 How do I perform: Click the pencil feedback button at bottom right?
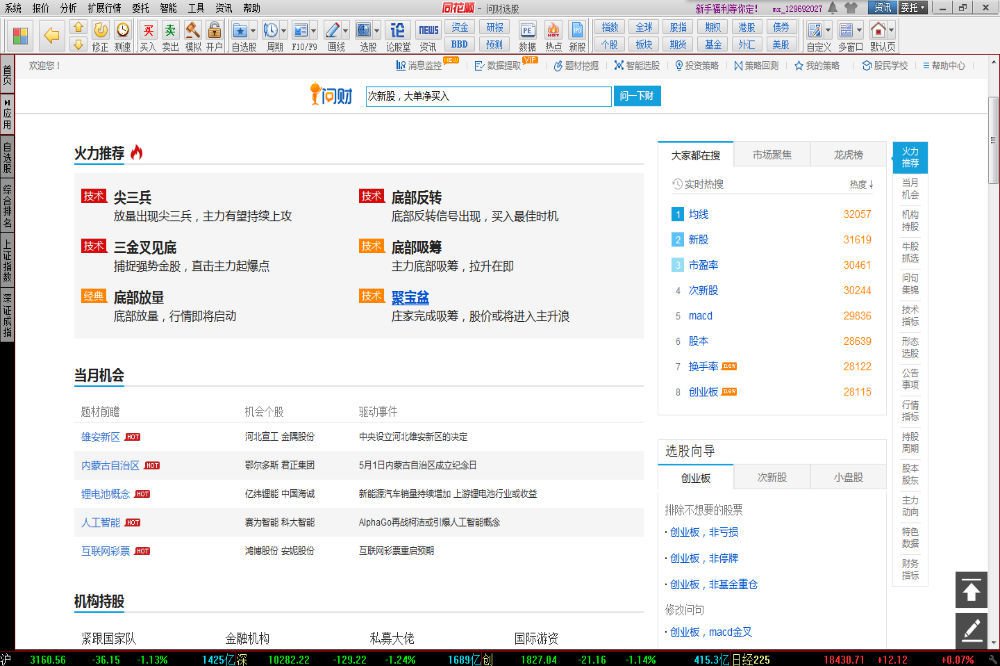[971, 631]
